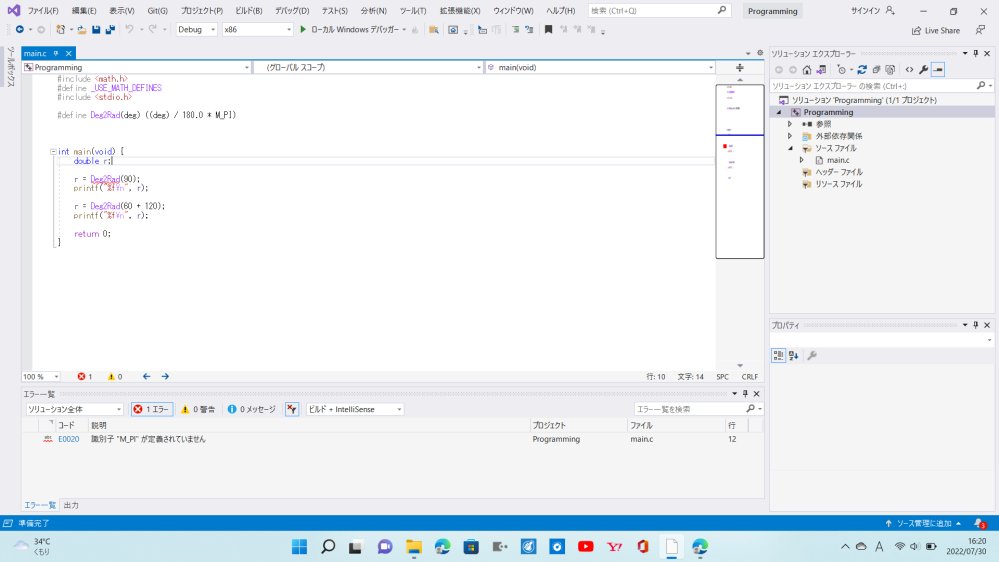Viewport: 999px width, 562px height.
Task: Toggle the Error List clear filter button
Action: (292, 409)
